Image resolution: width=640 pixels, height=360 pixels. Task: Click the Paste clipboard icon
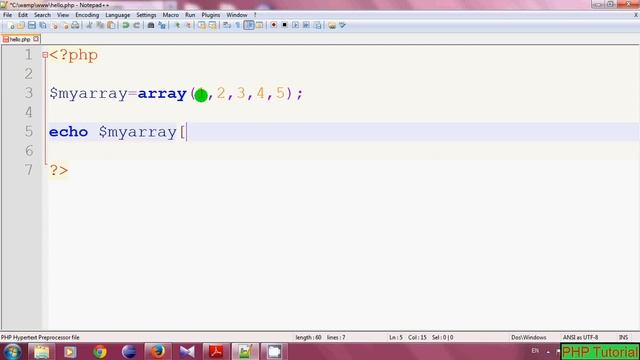(111, 25)
